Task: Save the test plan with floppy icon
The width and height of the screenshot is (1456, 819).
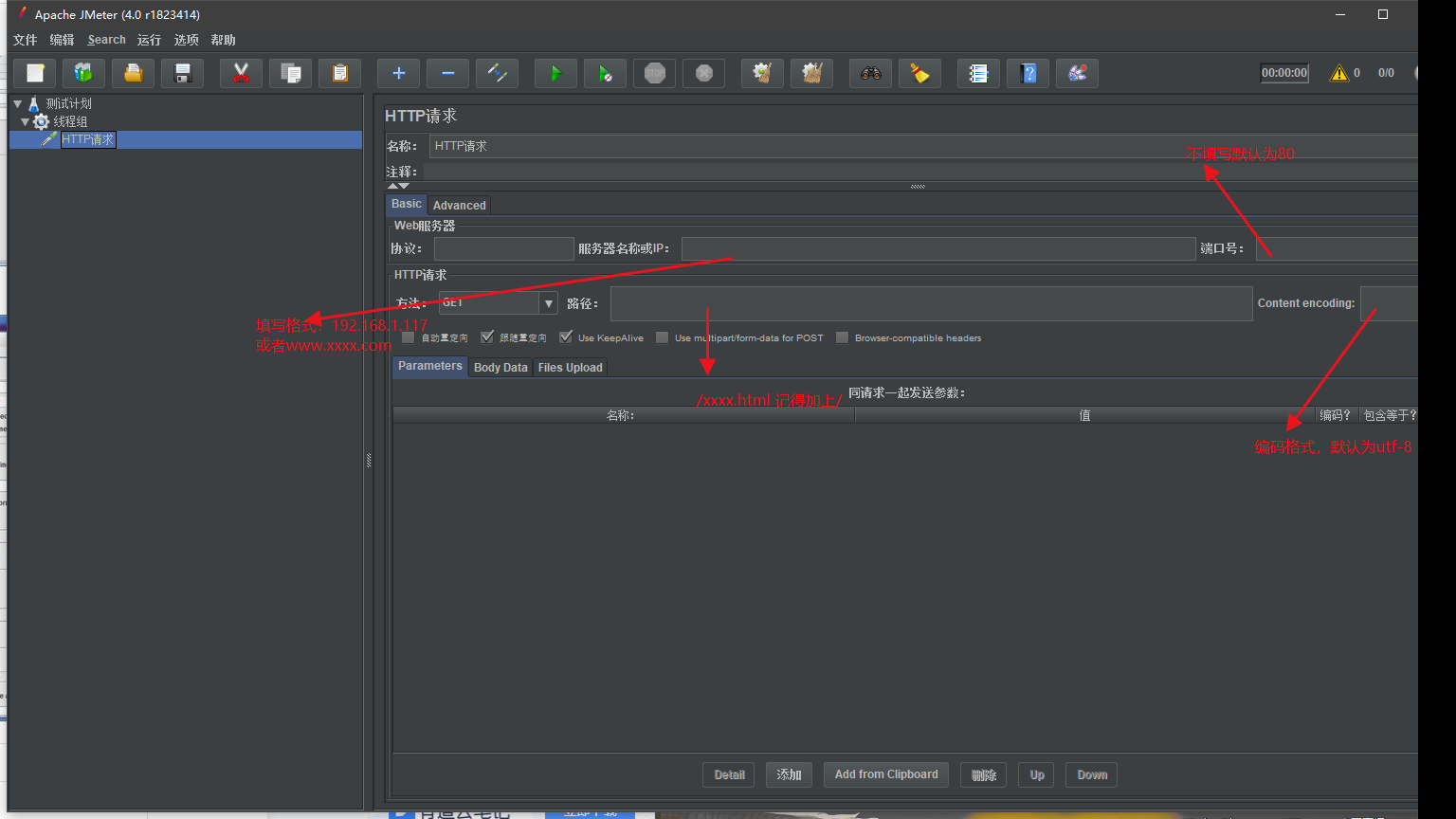Action: (x=183, y=73)
